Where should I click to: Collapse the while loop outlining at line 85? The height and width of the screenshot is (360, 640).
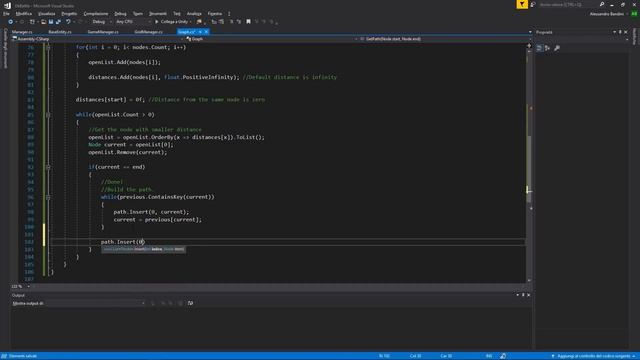tap(48, 115)
